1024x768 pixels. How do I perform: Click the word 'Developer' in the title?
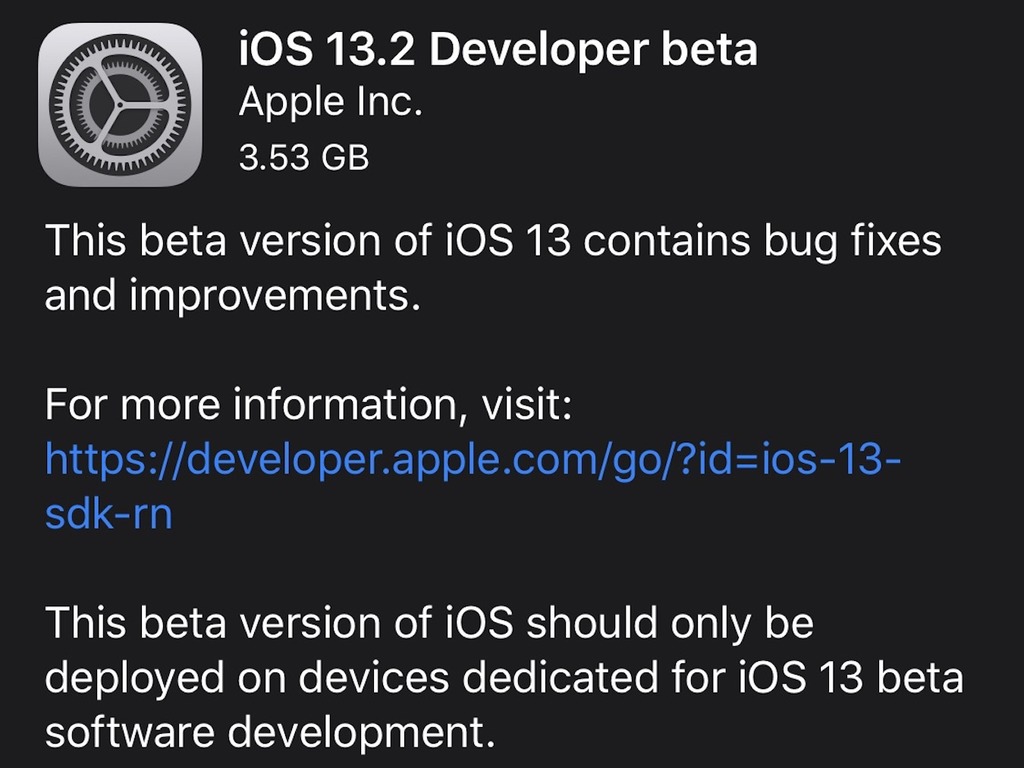[539, 50]
